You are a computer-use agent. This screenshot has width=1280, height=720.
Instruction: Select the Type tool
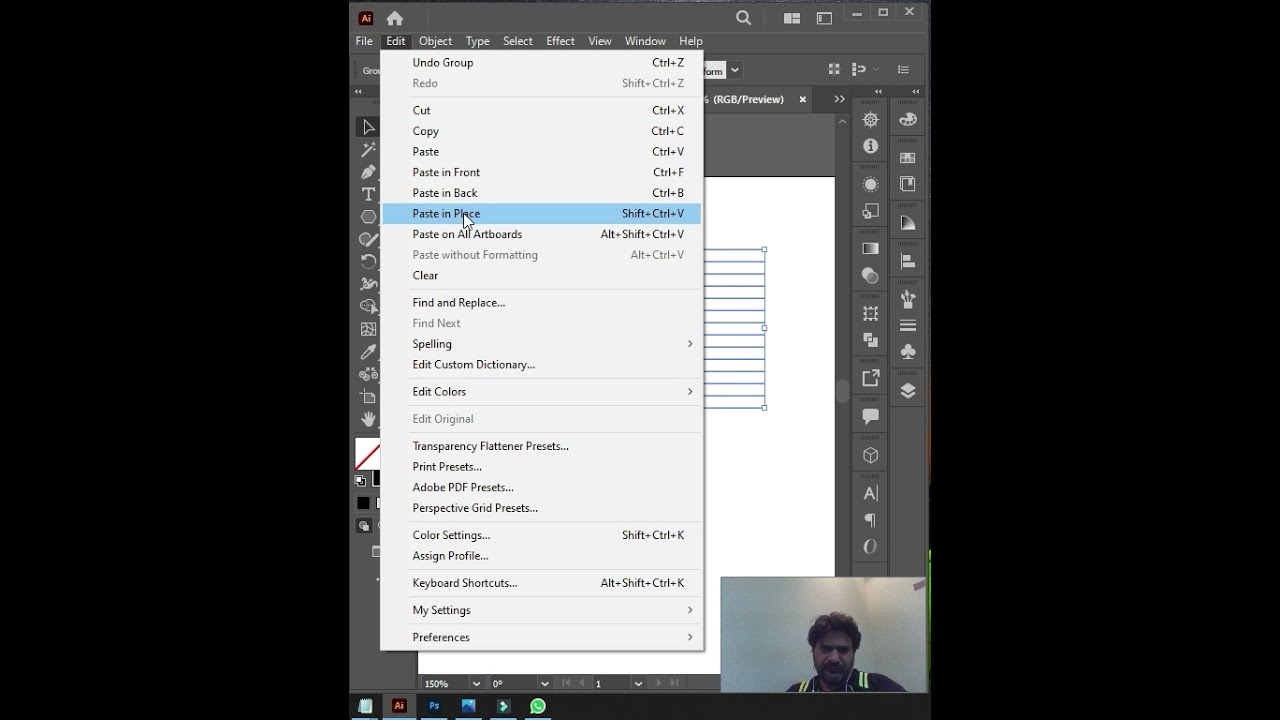click(x=368, y=194)
